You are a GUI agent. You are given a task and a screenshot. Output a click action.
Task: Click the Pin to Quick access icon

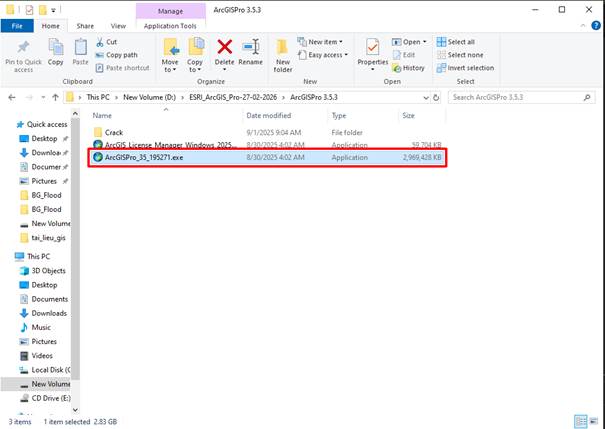click(x=22, y=50)
